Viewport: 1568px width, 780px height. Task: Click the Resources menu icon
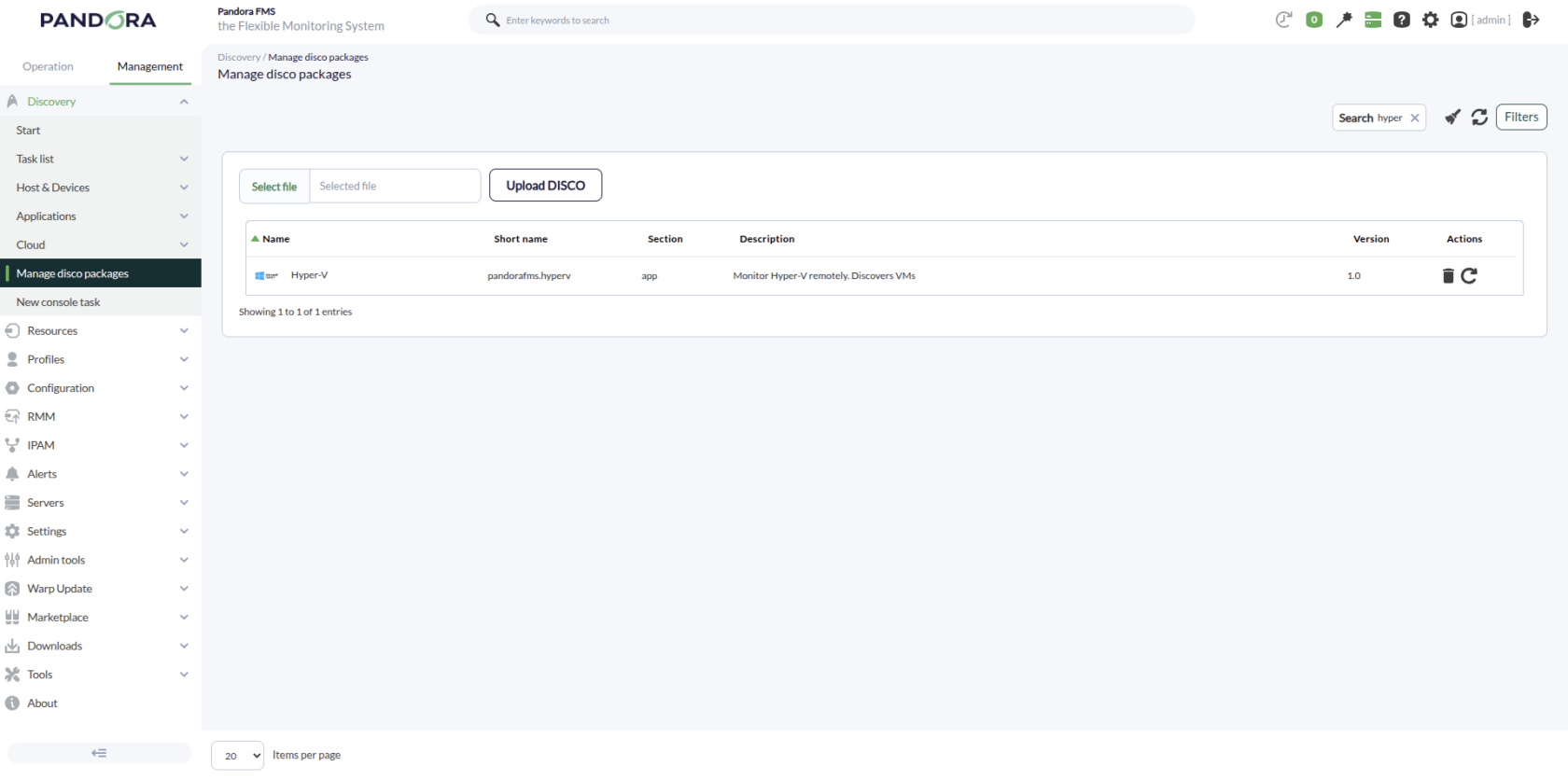(12, 330)
